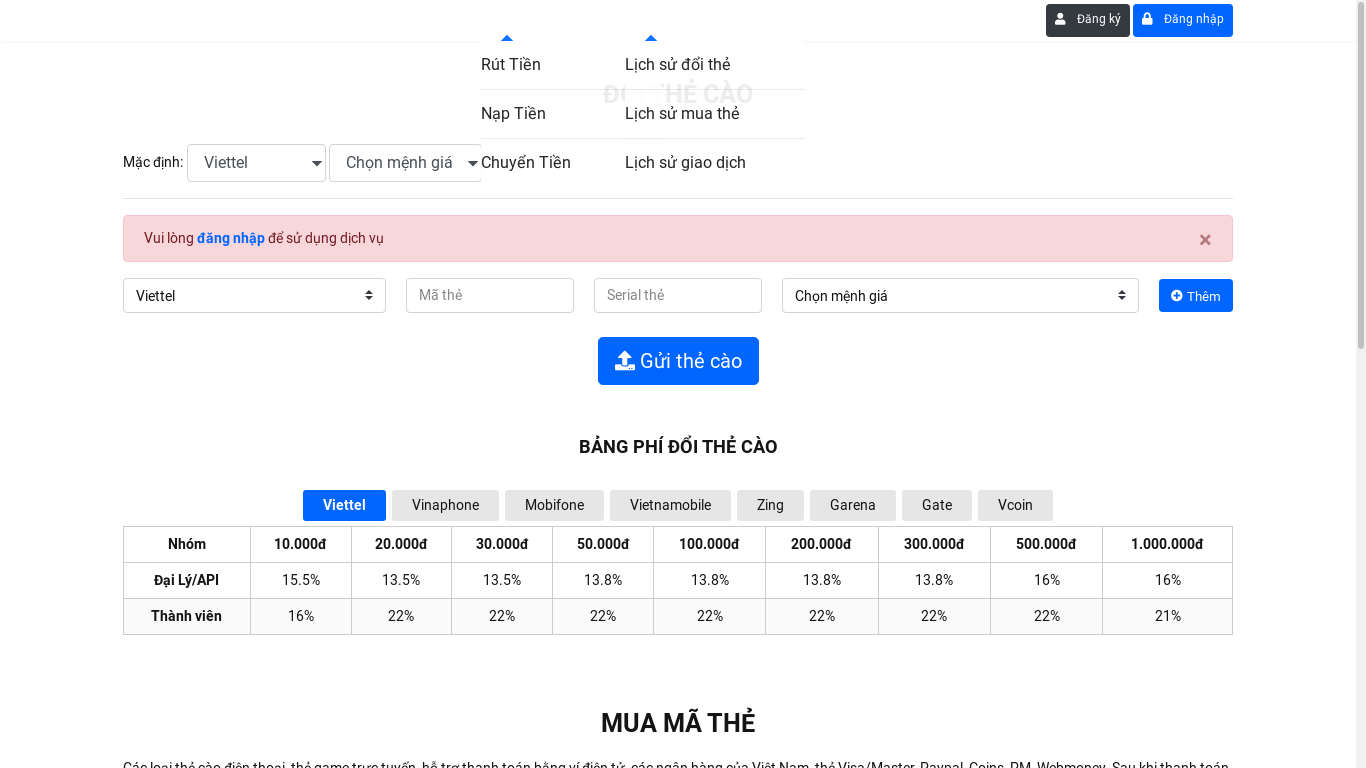Select the Mobifone fee tab

(x=554, y=505)
